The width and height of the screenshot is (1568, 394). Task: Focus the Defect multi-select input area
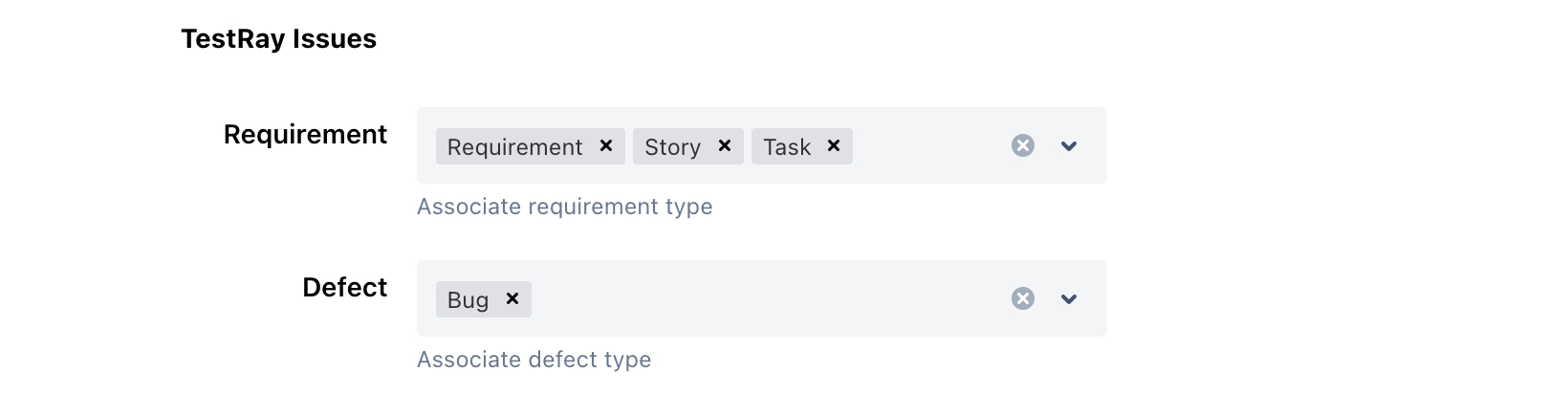pyautogui.click(x=765, y=299)
